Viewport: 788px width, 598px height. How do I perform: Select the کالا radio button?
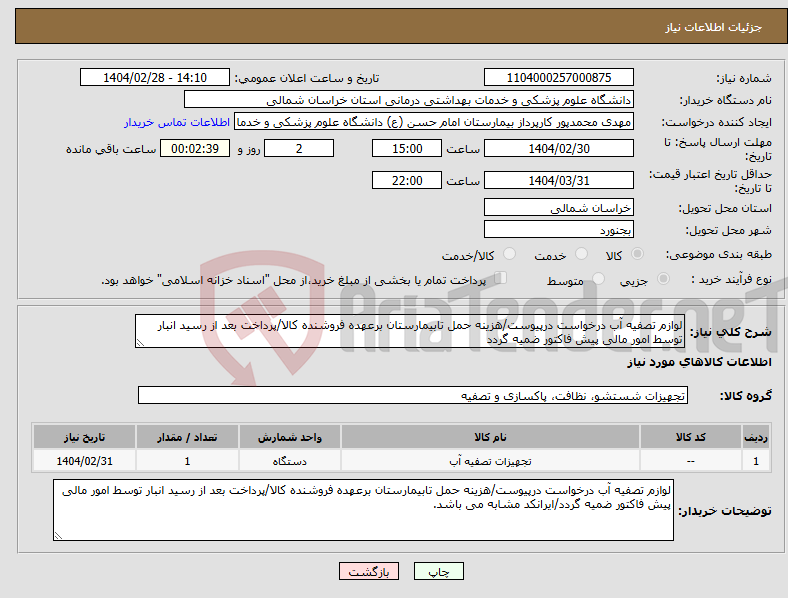click(x=637, y=254)
